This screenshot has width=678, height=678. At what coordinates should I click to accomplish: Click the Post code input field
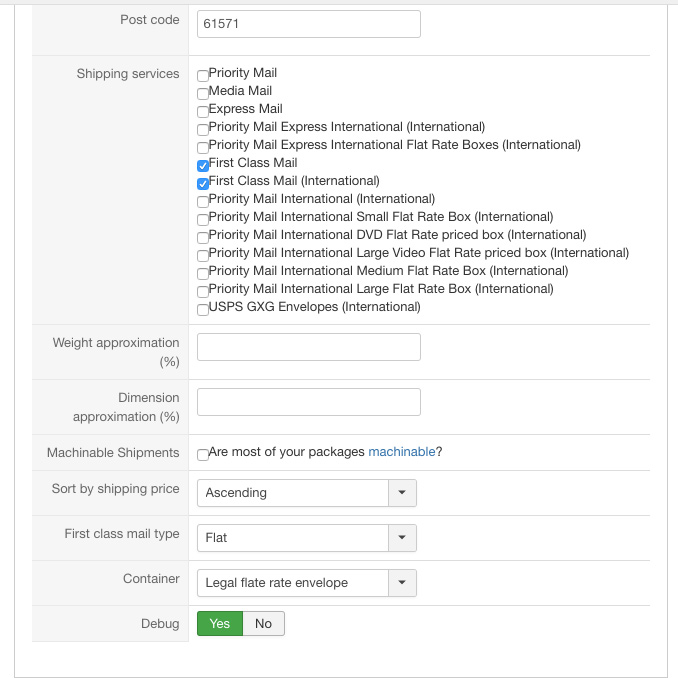tap(308, 24)
